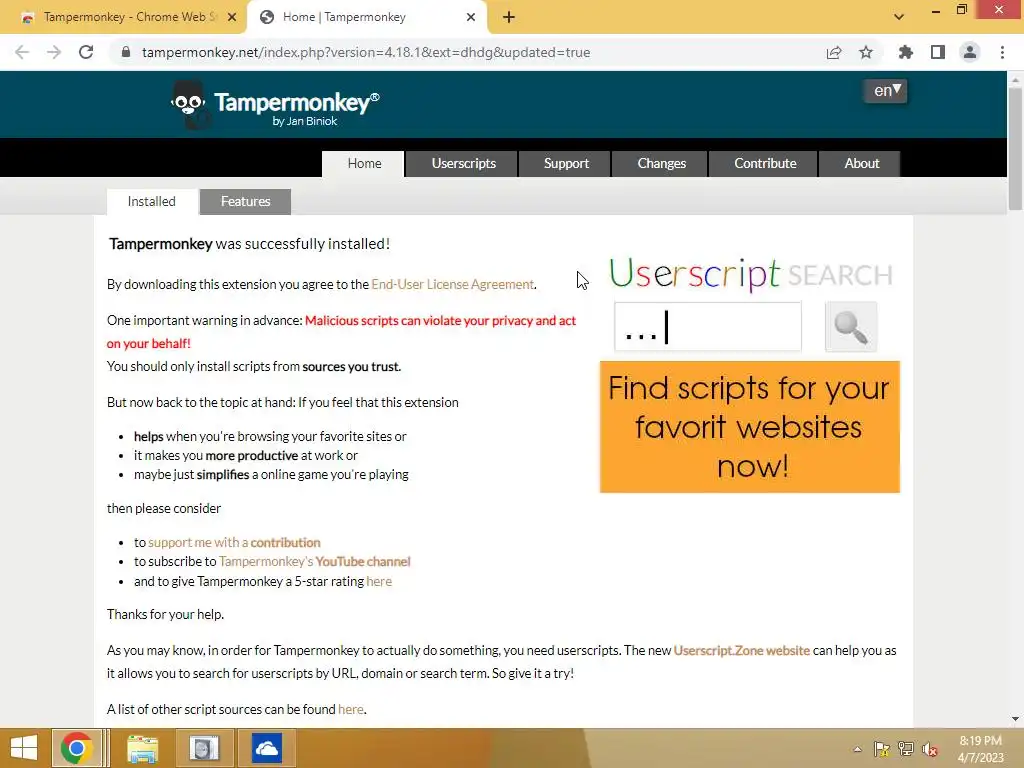This screenshot has width=1024, height=768.
Task: Click the 5-star rating 'here' link
Action: [379, 582]
